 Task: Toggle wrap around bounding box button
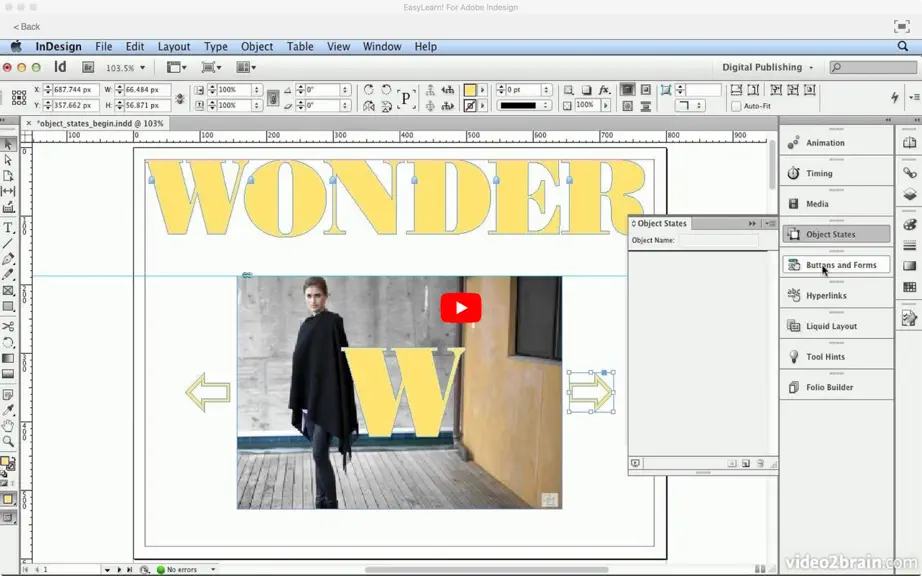click(646, 90)
